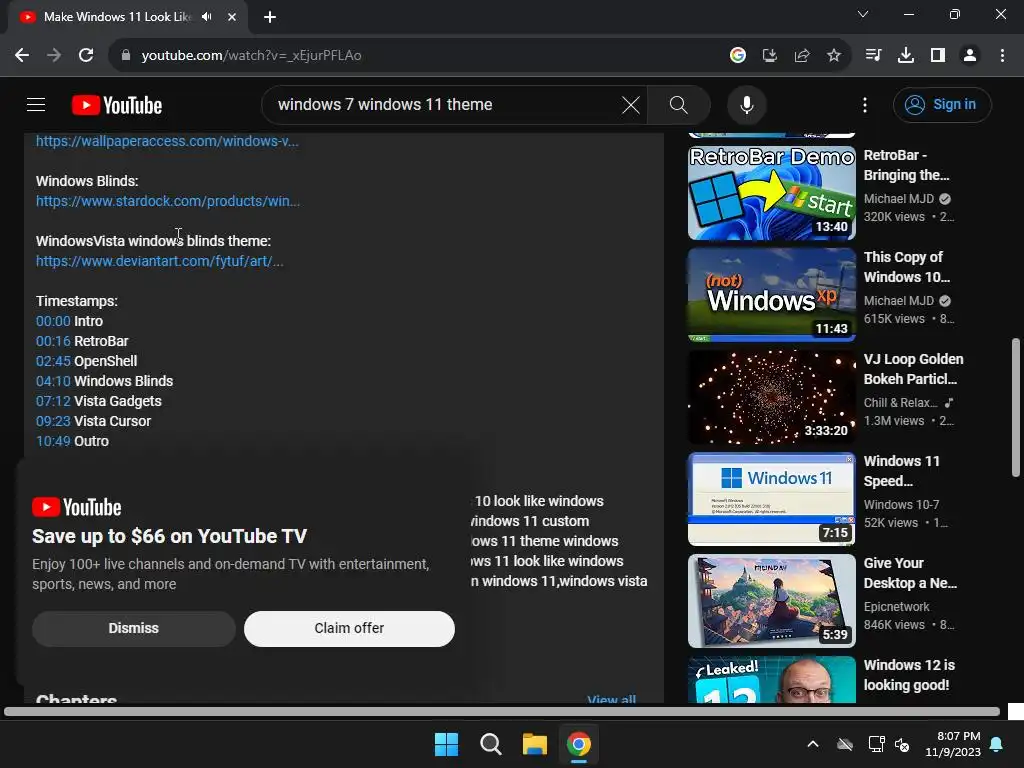This screenshot has height=768, width=1024.
Task: Jump to 02:45 OpenShell timestamp
Action: [54, 361]
